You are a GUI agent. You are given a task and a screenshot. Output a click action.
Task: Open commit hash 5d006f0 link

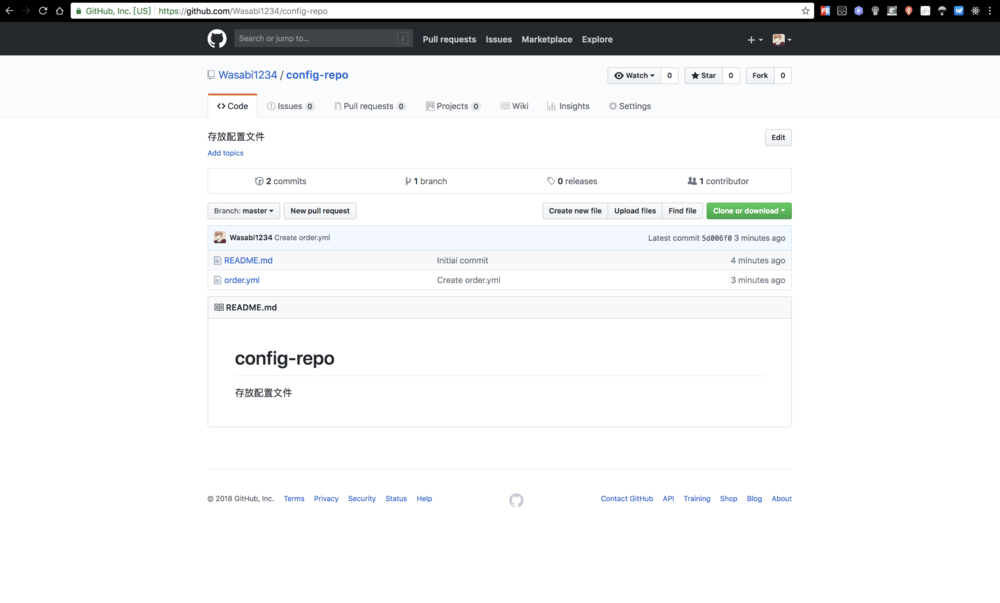717,238
